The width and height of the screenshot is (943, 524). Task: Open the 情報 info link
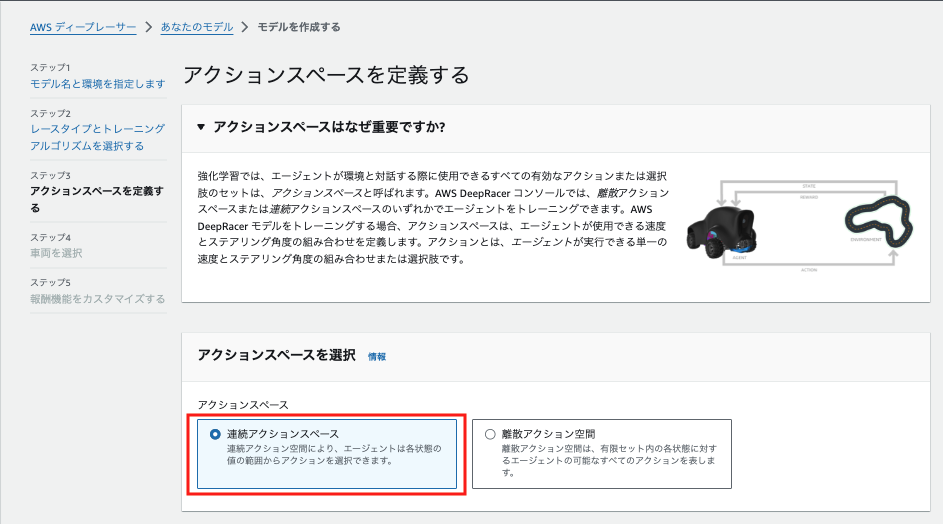[376, 357]
